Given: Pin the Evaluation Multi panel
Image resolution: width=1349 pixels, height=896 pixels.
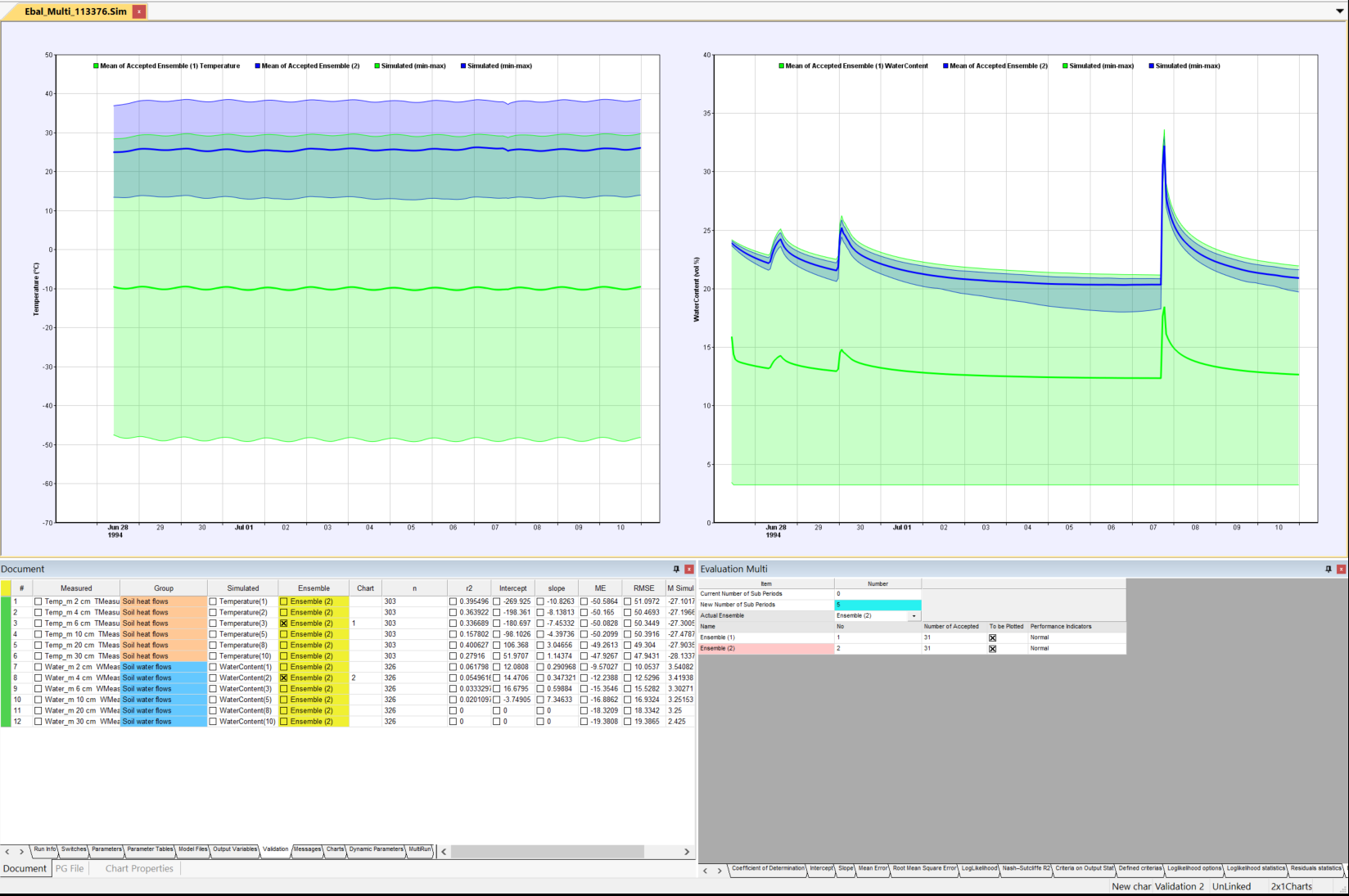Looking at the screenshot, I should tap(1329, 569).
